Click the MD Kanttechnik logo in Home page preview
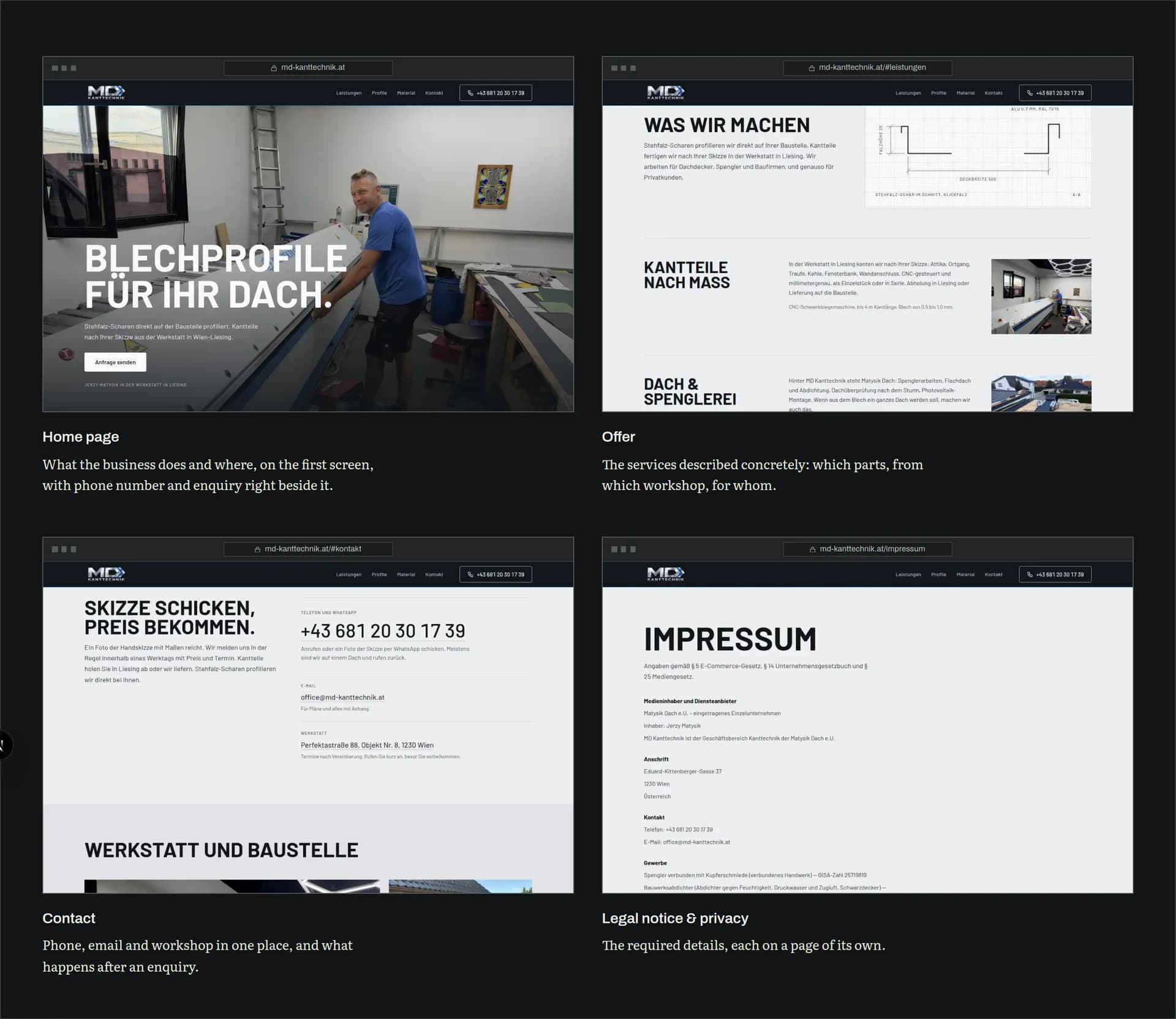 pyautogui.click(x=107, y=92)
